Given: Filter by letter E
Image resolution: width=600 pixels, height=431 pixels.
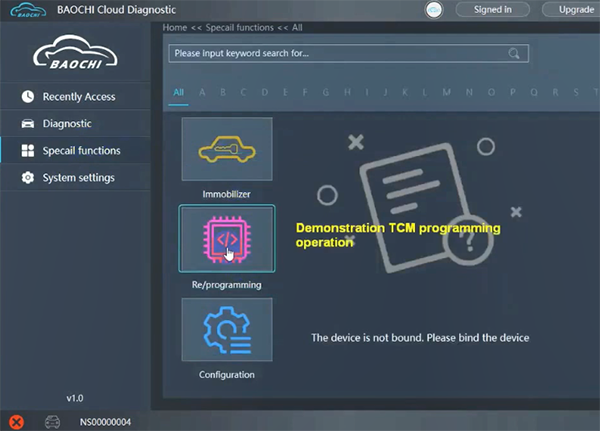Looking at the screenshot, I should pos(285,92).
